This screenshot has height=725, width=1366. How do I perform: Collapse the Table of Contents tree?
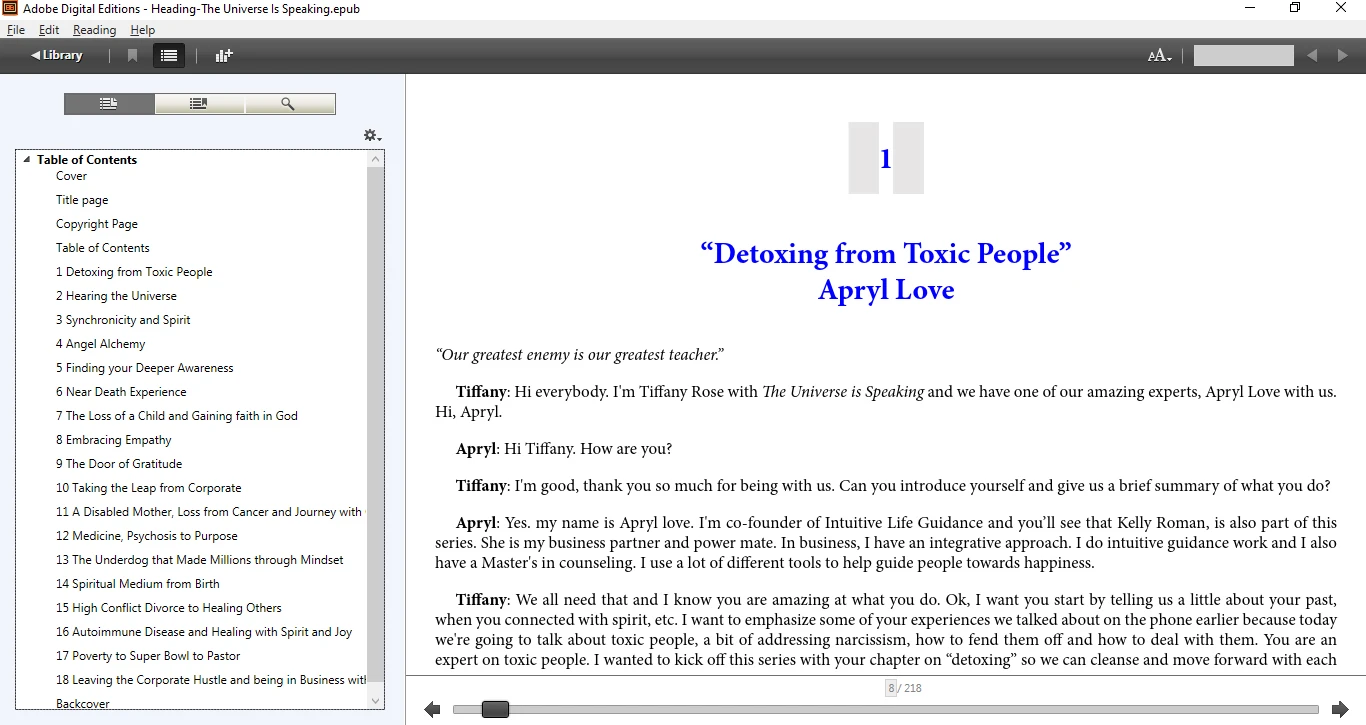click(27, 160)
